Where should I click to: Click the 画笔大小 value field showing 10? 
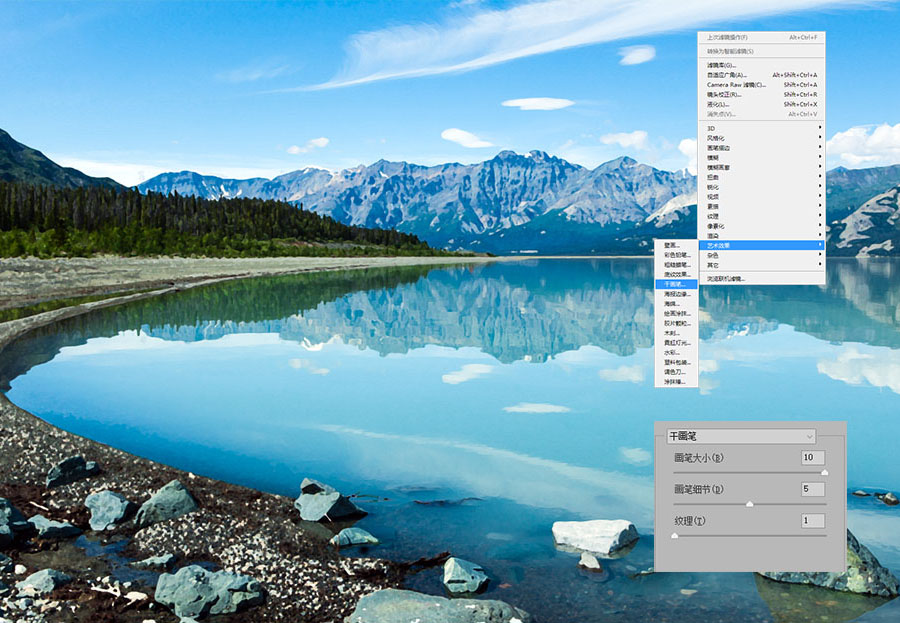813,458
